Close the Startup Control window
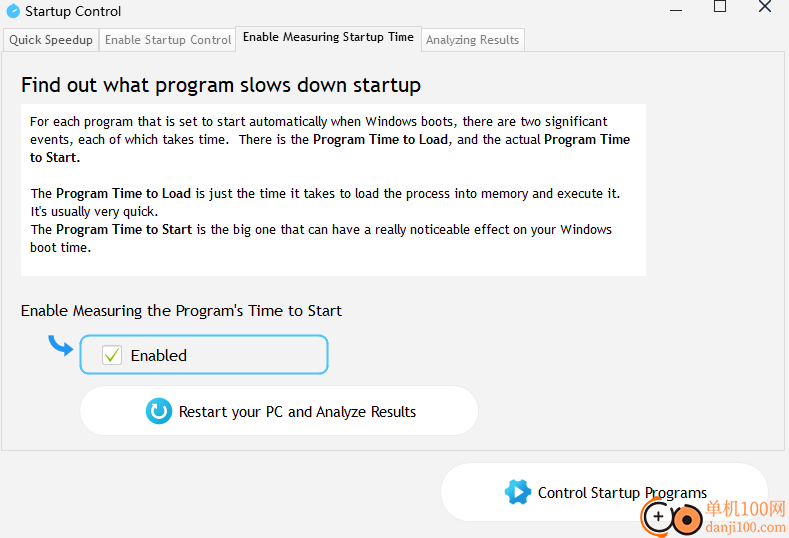The image size is (789, 538). (765, 7)
